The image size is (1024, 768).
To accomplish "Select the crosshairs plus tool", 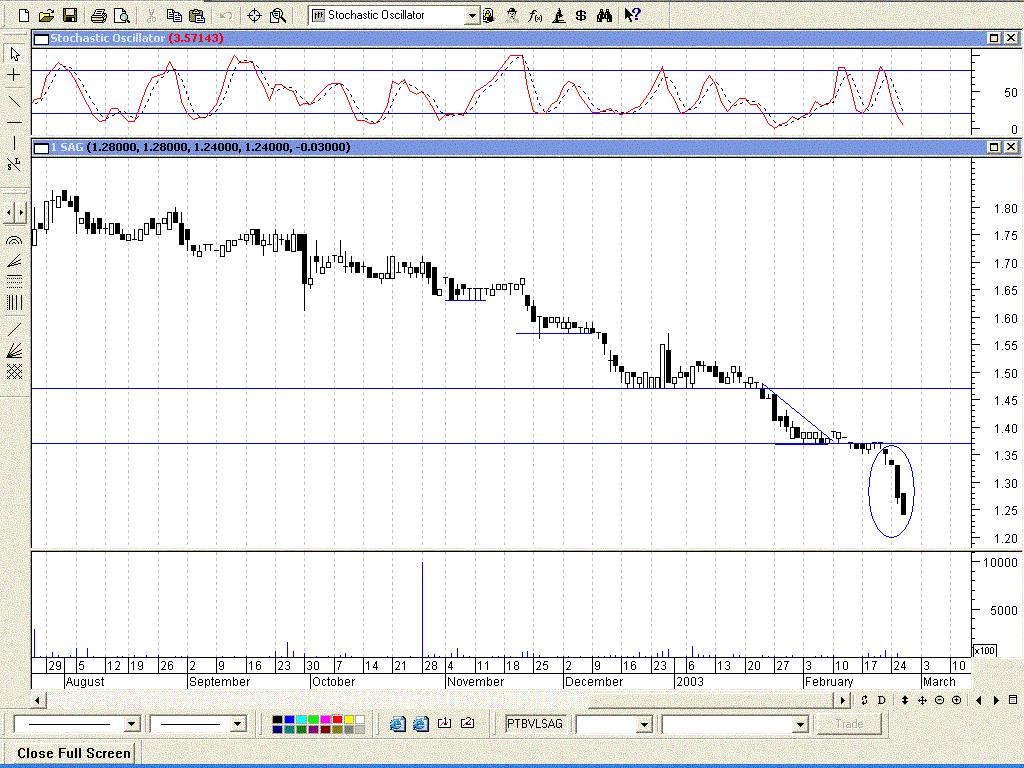I will [14, 75].
